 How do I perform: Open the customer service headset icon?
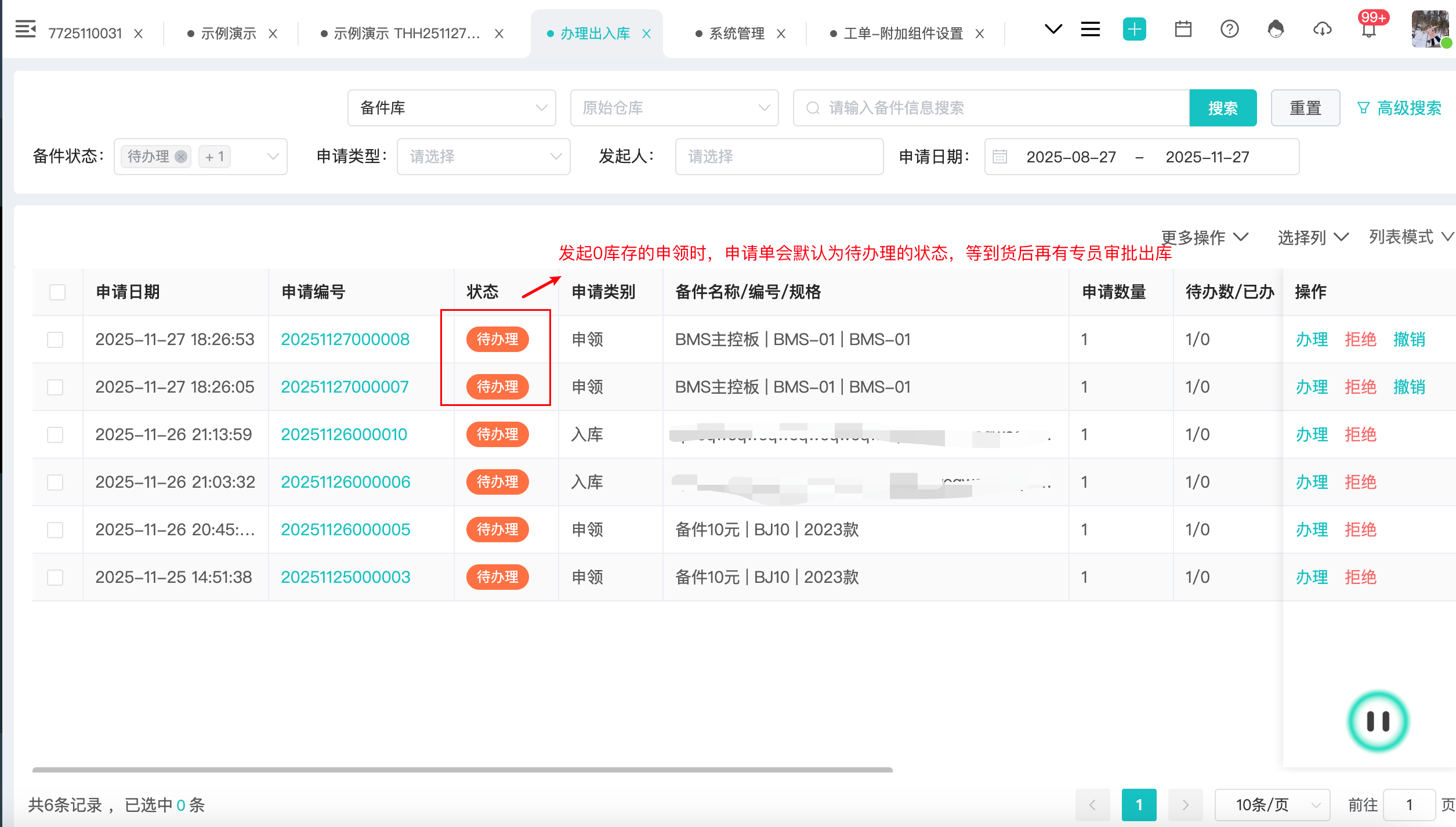pyautogui.click(x=1276, y=29)
